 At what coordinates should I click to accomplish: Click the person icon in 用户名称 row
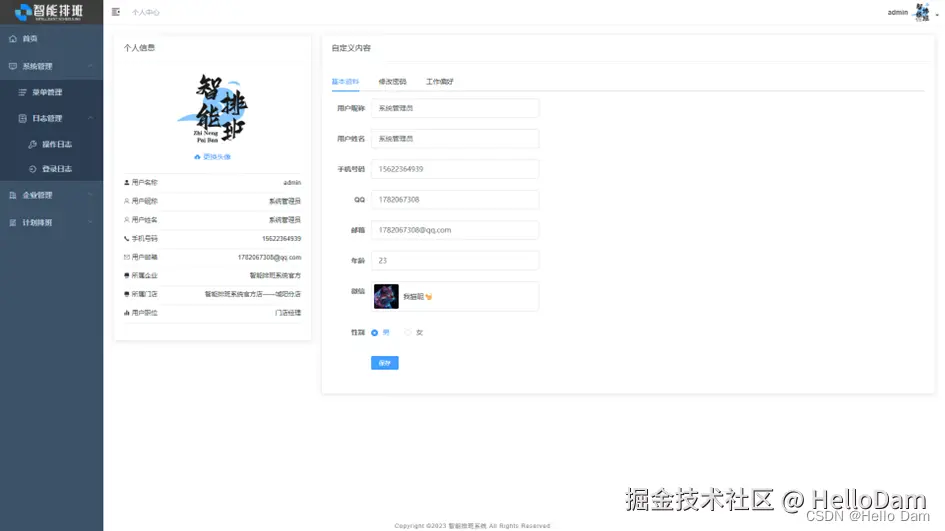click(x=127, y=183)
